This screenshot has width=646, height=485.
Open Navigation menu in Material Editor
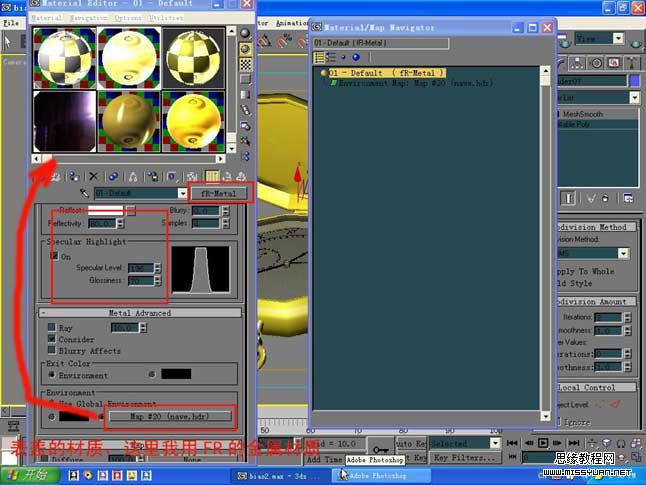[89, 18]
